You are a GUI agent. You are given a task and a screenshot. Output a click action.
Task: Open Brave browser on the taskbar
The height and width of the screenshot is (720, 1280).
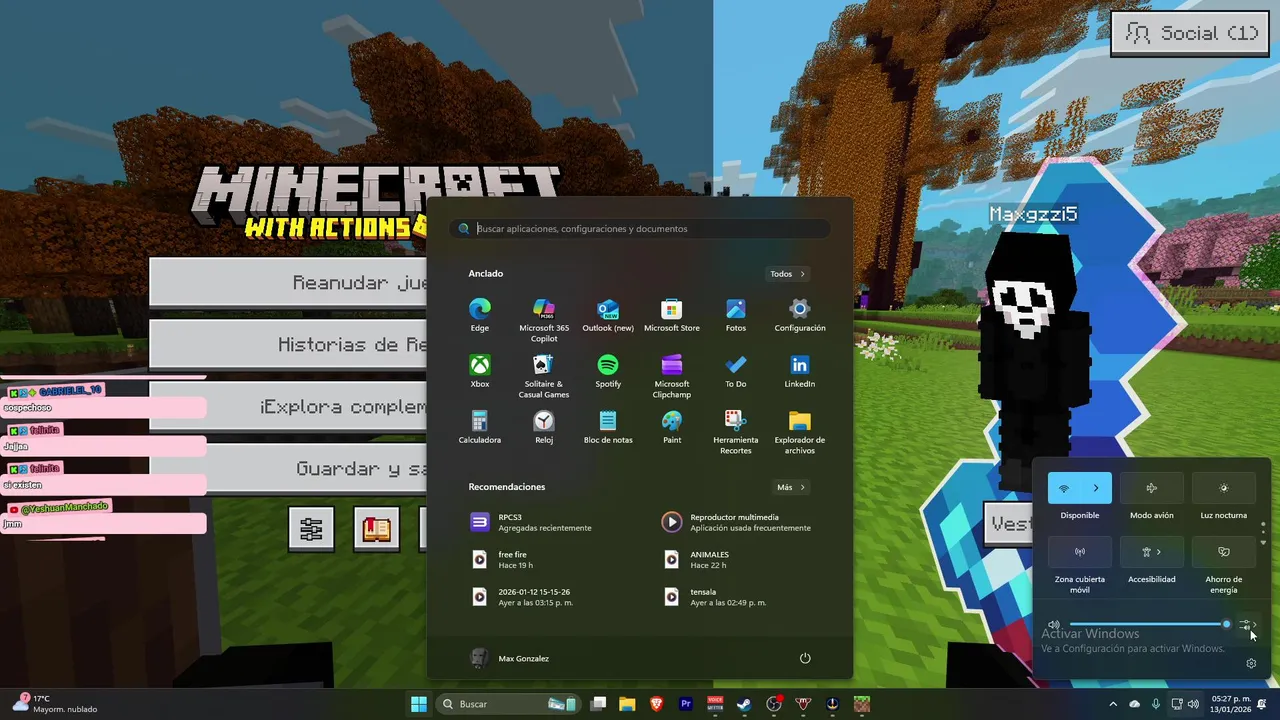point(656,704)
